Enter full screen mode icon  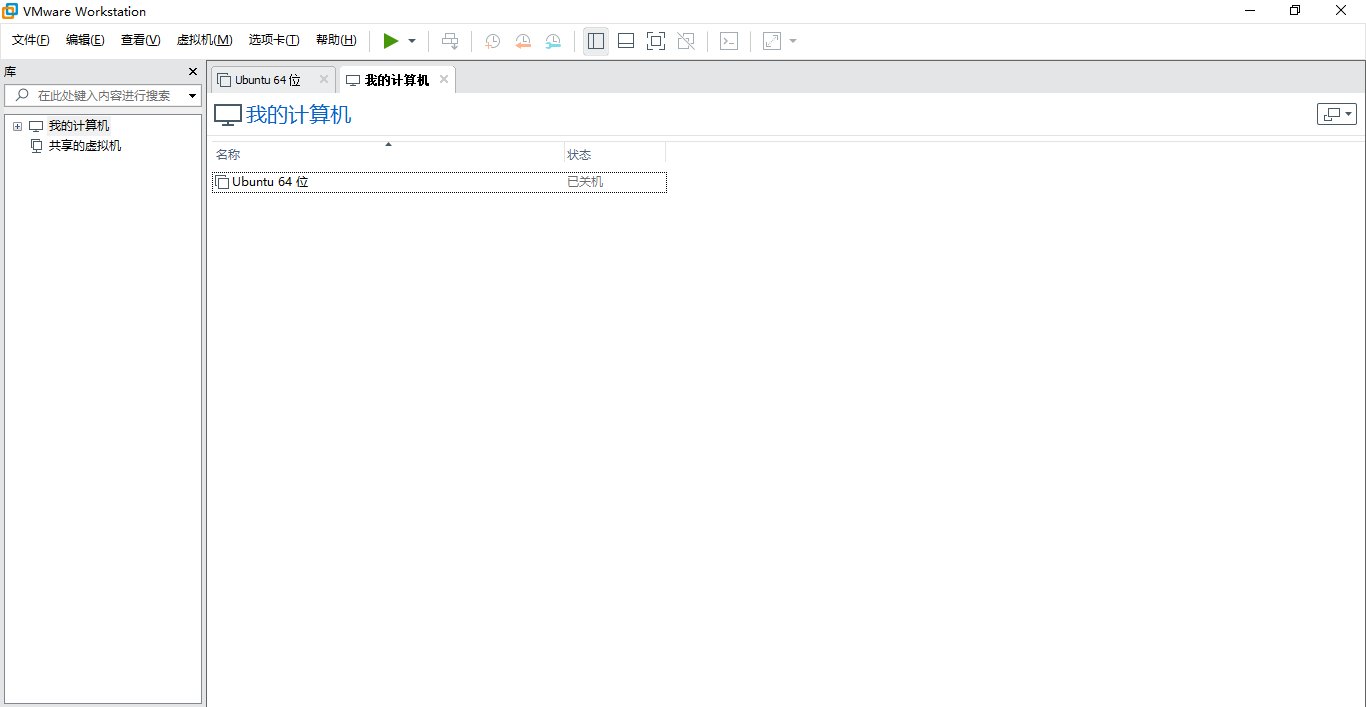[656, 41]
